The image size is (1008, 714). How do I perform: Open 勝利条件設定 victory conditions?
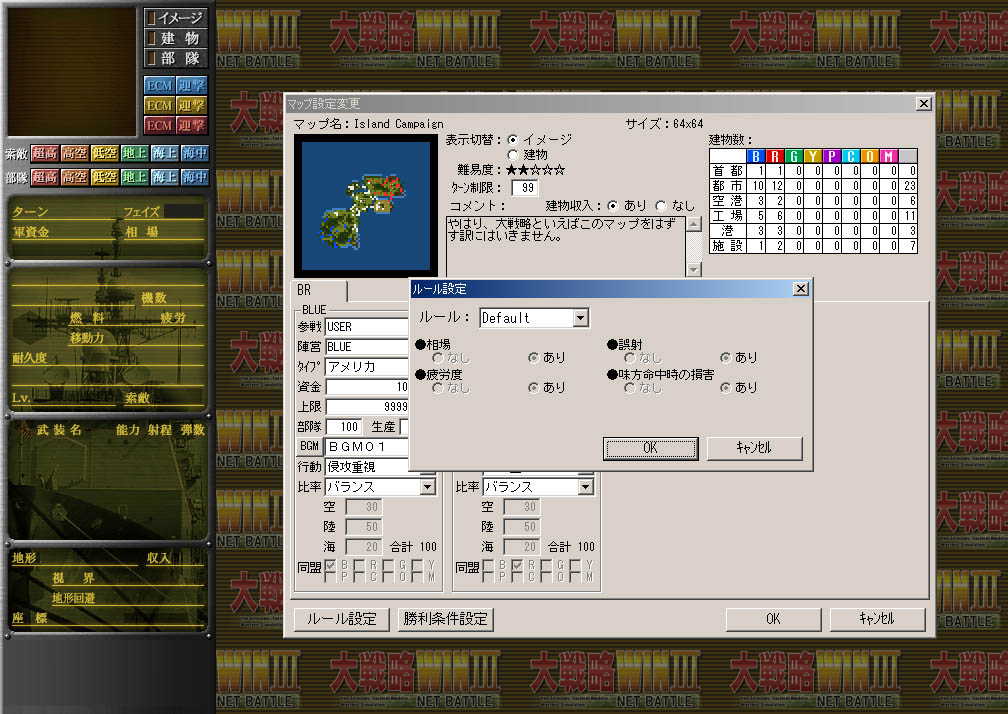click(446, 619)
